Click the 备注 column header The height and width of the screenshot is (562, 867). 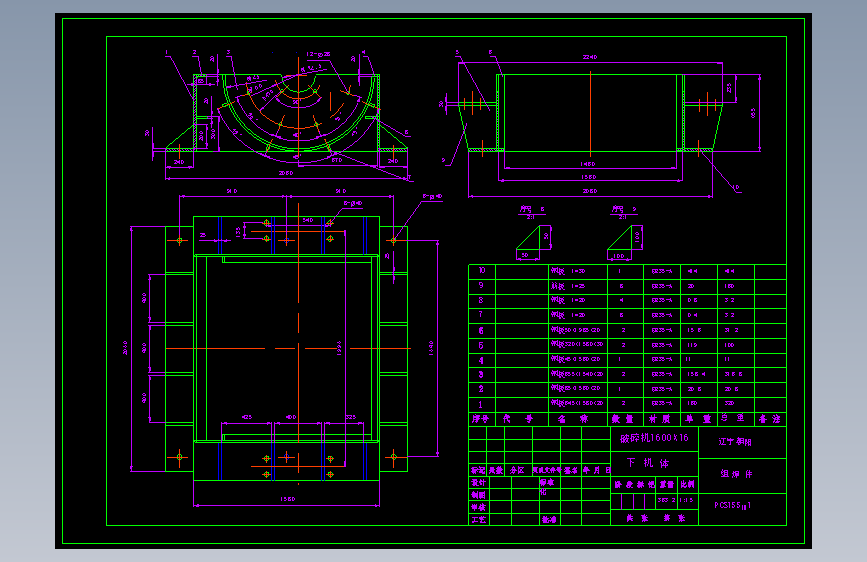(x=769, y=419)
